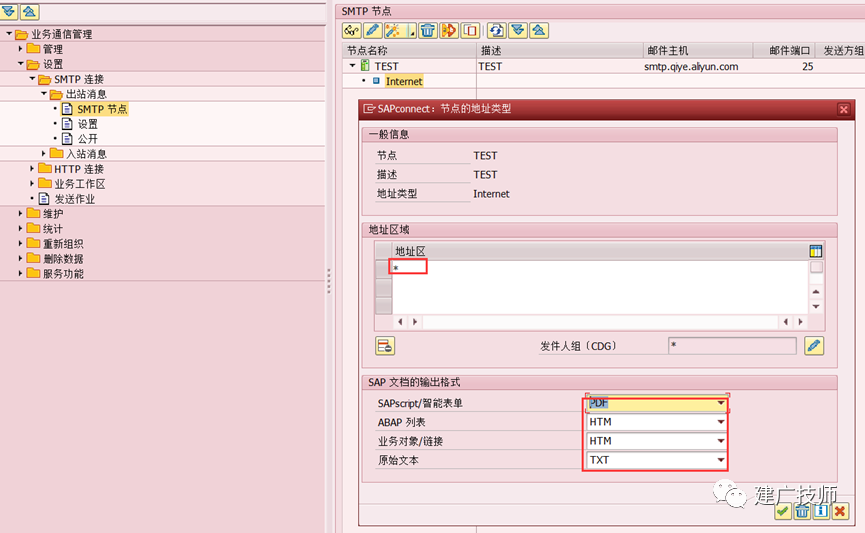
Task: Click the trash Delete icon in SMTP toolbar
Action: coord(428,30)
